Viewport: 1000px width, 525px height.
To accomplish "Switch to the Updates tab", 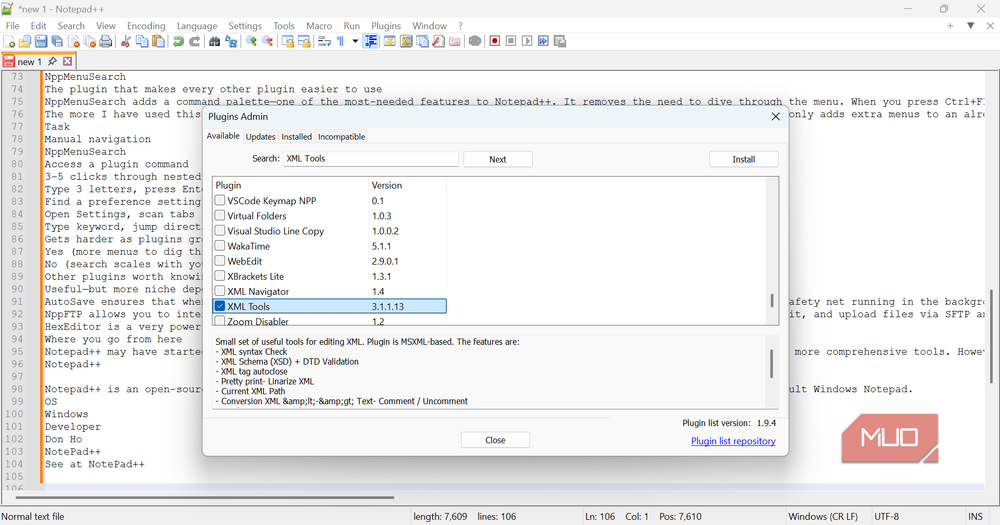I will pyautogui.click(x=260, y=137).
